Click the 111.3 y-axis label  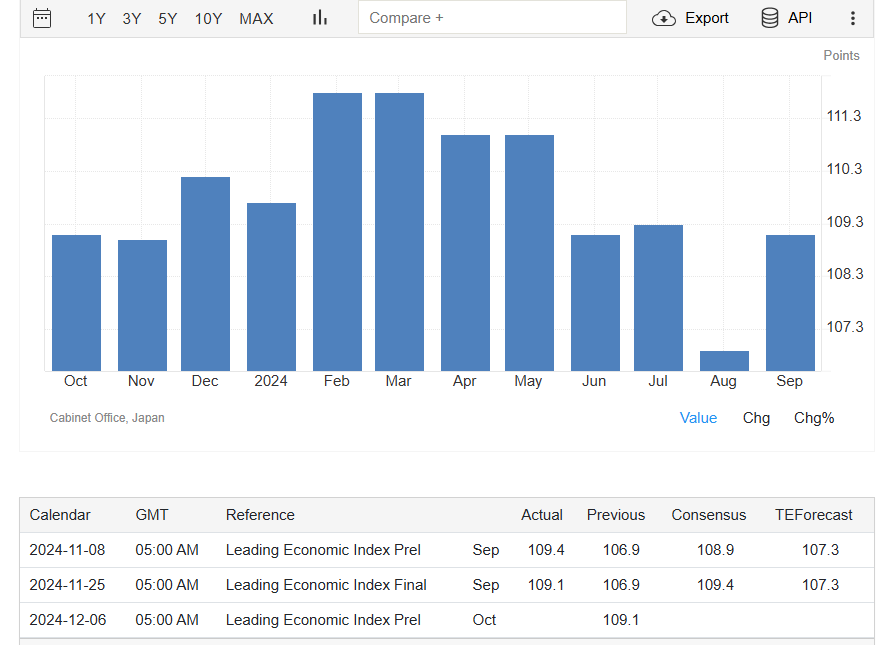coord(844,116)
